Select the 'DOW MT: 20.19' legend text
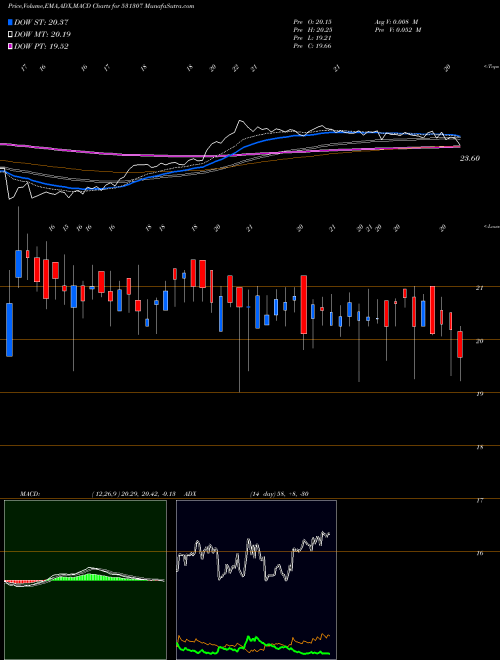This screenshot has height=660, width=500. tap(42, 35)
